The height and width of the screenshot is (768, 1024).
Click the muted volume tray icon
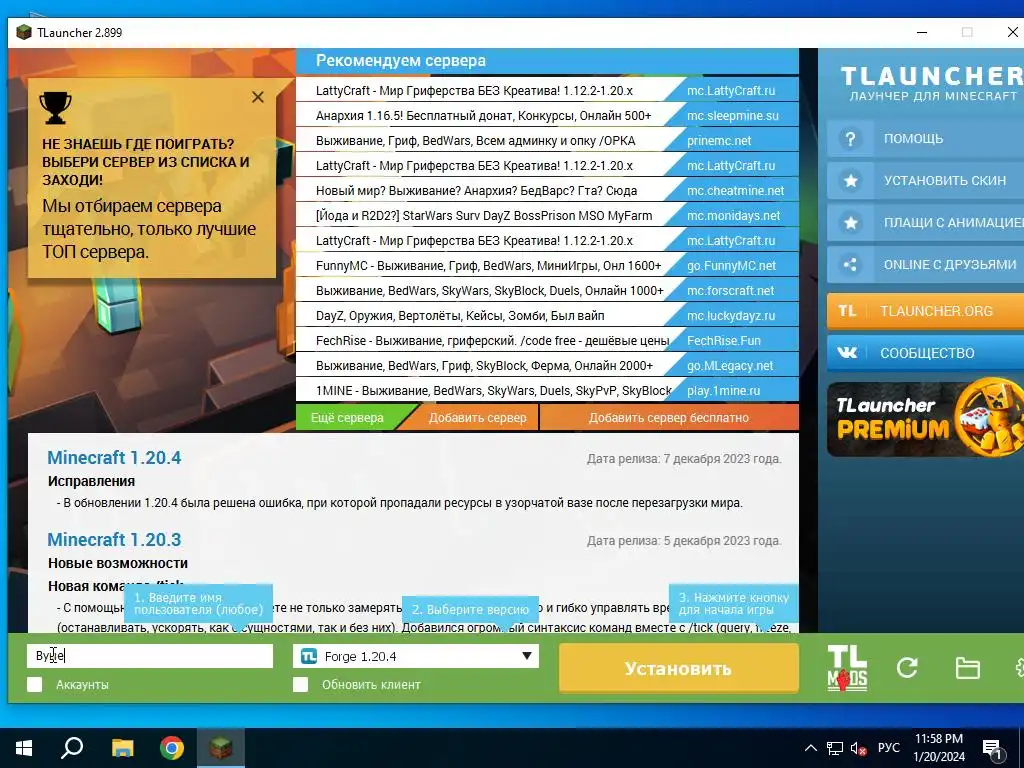(x=858, y=748)
